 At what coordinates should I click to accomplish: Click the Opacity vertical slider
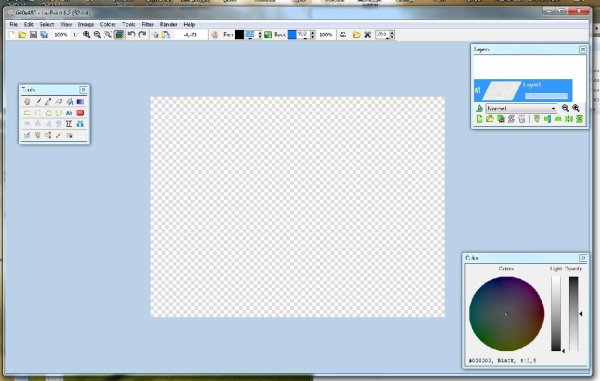[574, 314]
